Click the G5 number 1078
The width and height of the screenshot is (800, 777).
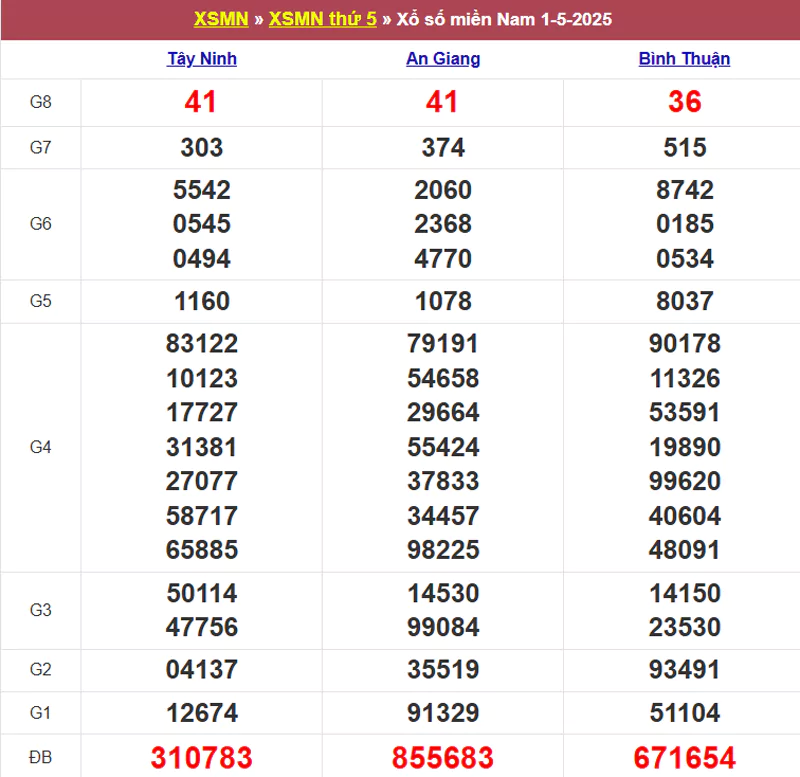[443, 301]
